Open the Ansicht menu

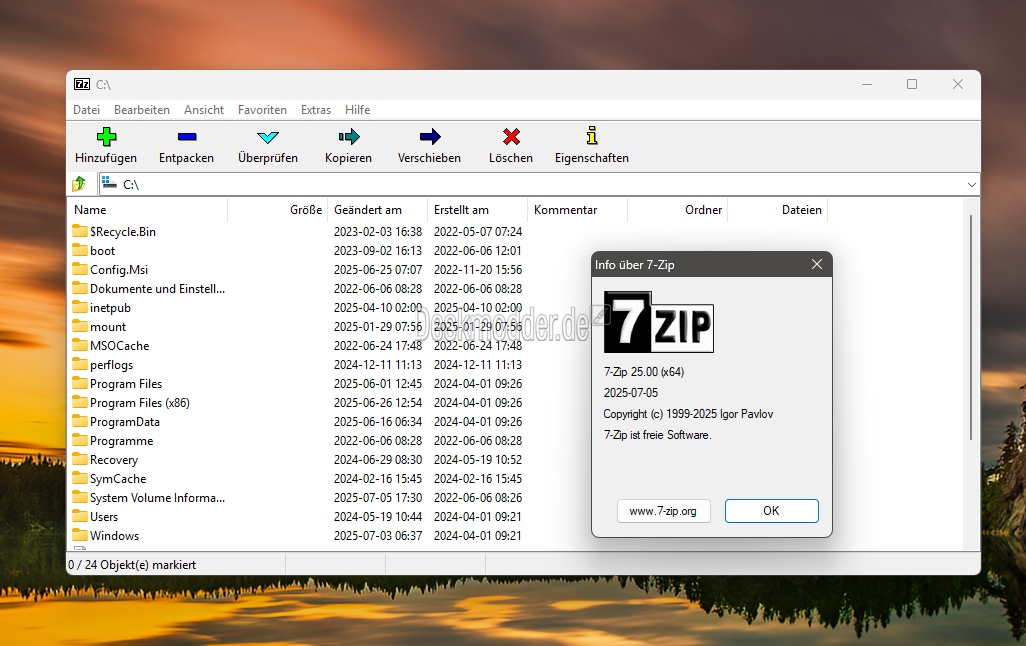pos(203,110)
